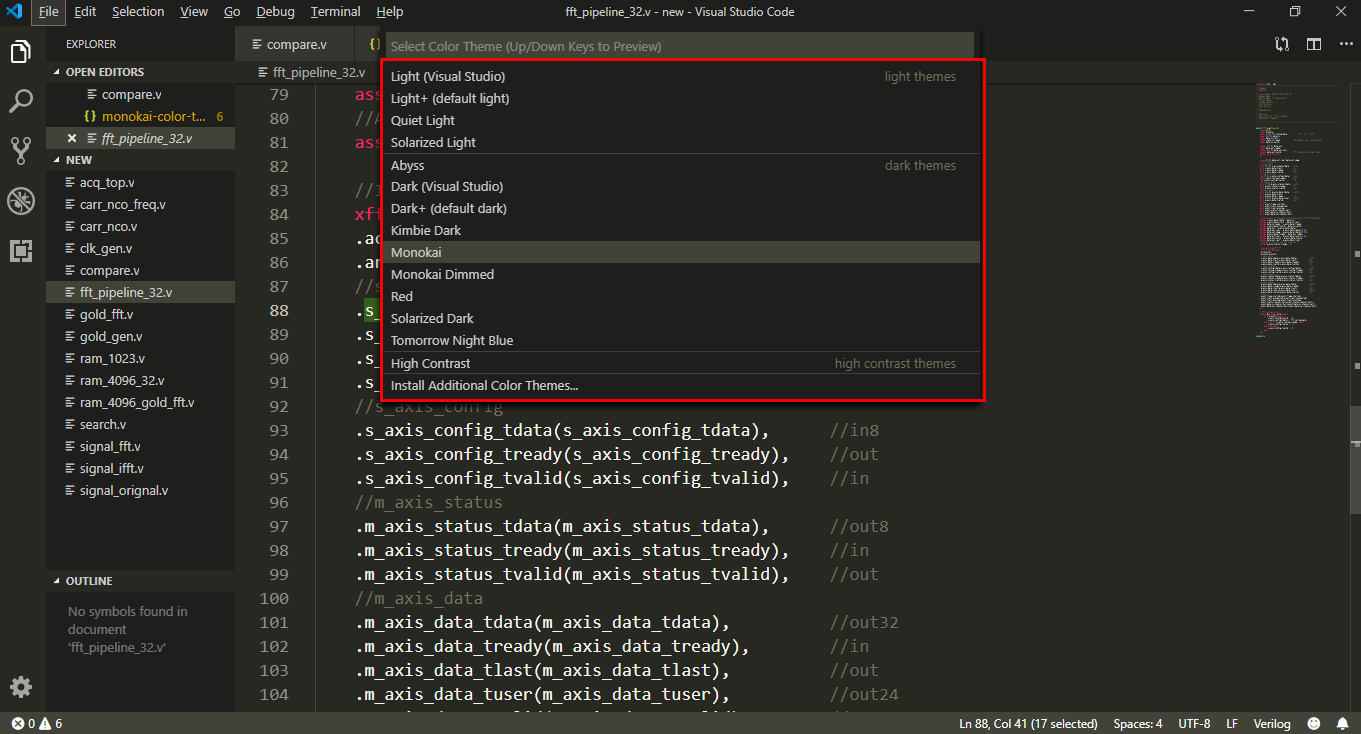The height and width of the screenshot is (734, 1361).
Task: Select Dark+ (default dark) theme
Action: point(680,208)
